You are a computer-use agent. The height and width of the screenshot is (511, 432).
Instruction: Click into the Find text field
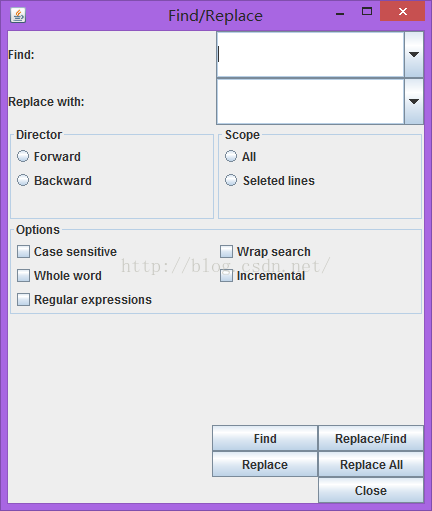point(310,55)
